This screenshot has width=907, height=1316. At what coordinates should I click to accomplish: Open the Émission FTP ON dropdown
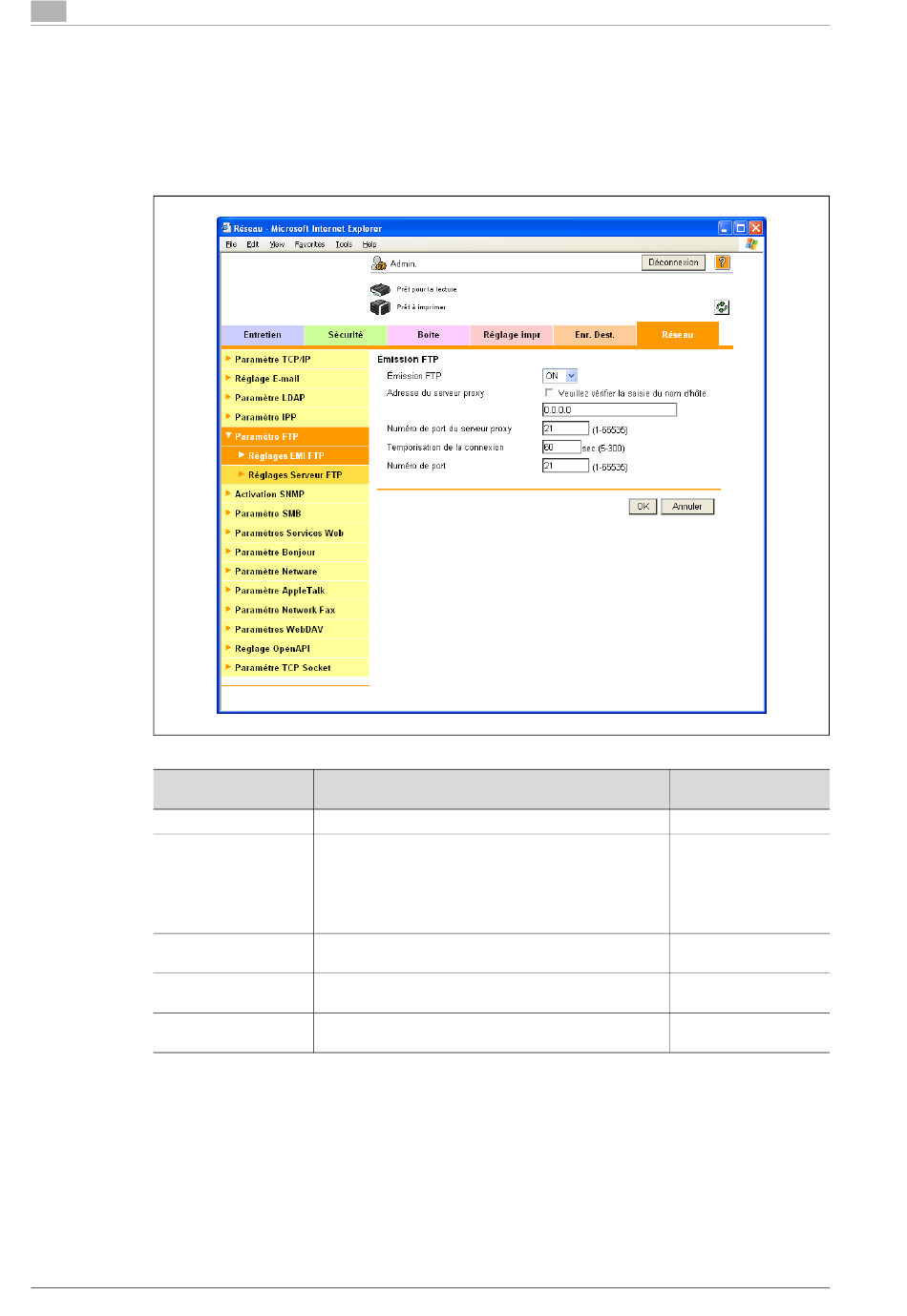560,376
